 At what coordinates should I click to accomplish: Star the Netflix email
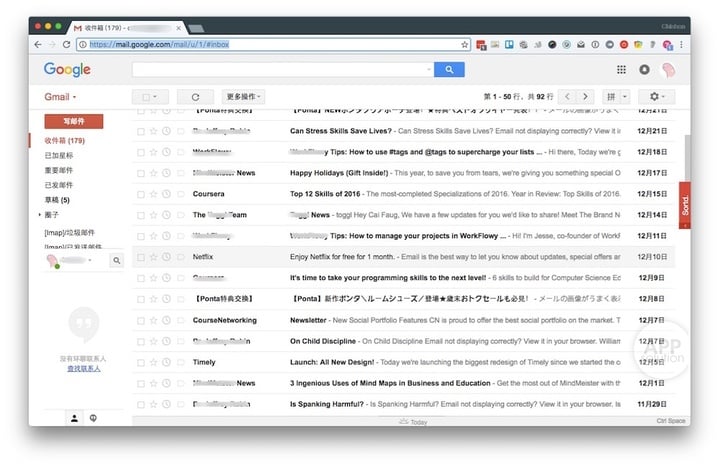coord(153,257)
